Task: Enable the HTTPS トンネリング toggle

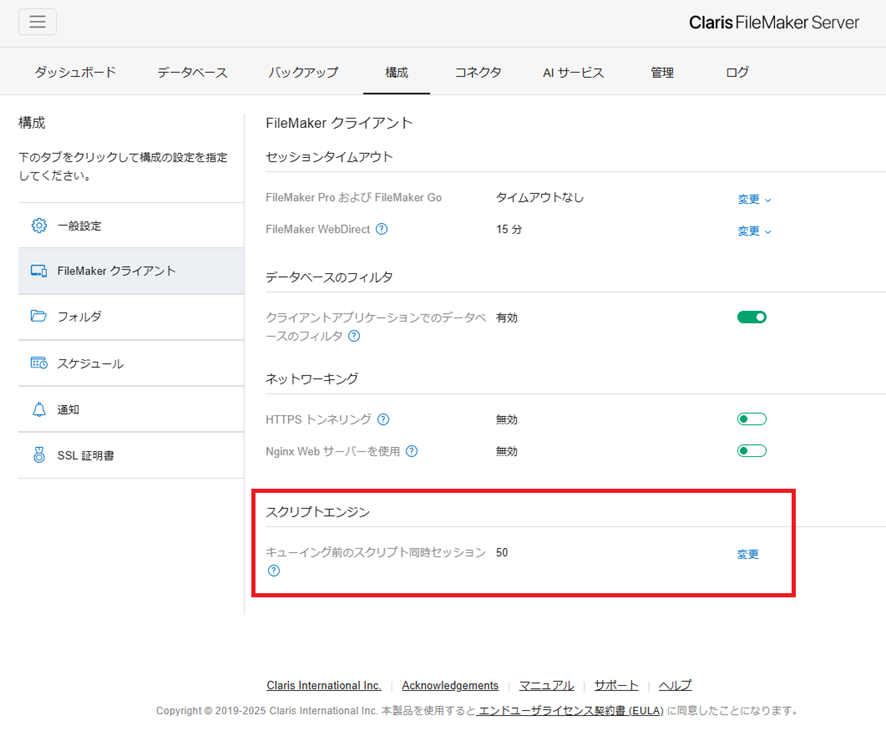Action: pos(752,419)
